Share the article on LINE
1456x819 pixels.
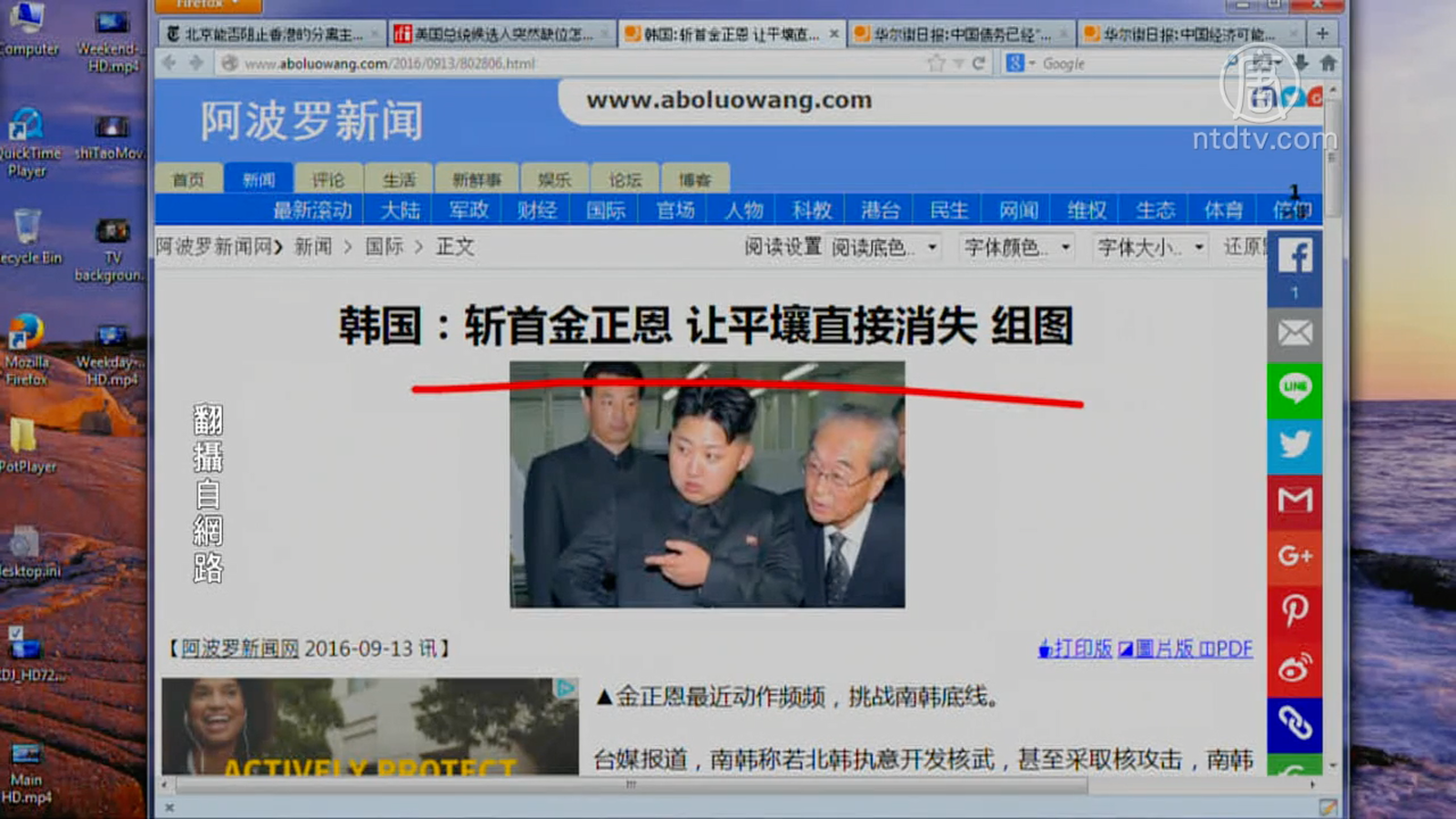pos(1294,389)
